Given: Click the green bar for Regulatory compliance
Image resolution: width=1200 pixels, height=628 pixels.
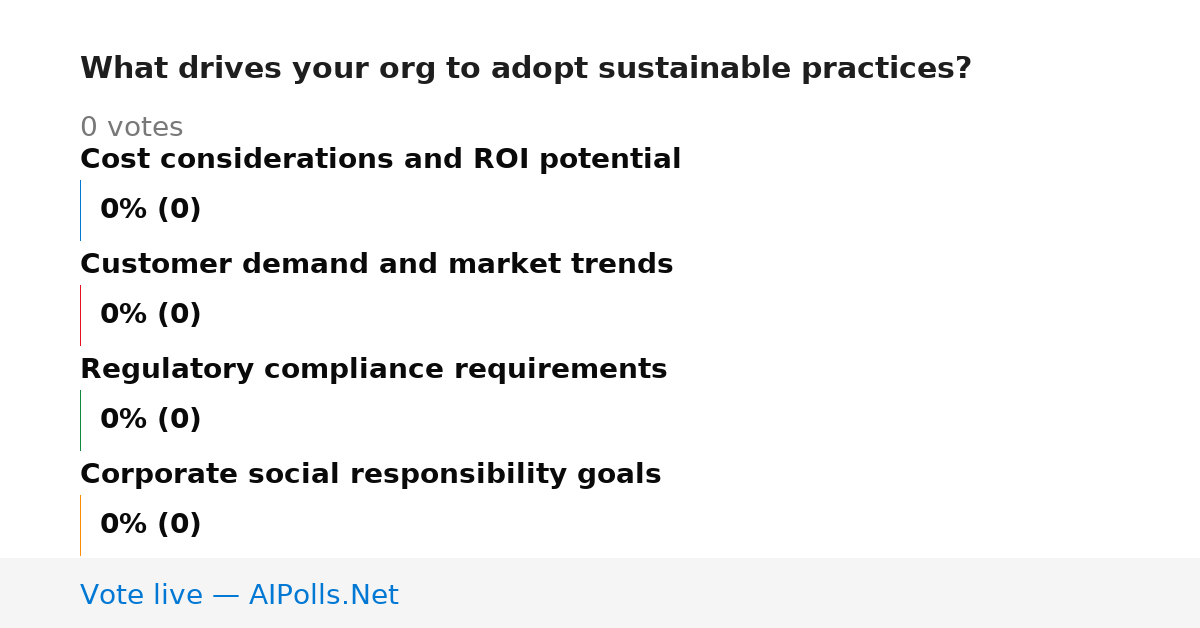Looking at the screenshot, I should point(80,420).
